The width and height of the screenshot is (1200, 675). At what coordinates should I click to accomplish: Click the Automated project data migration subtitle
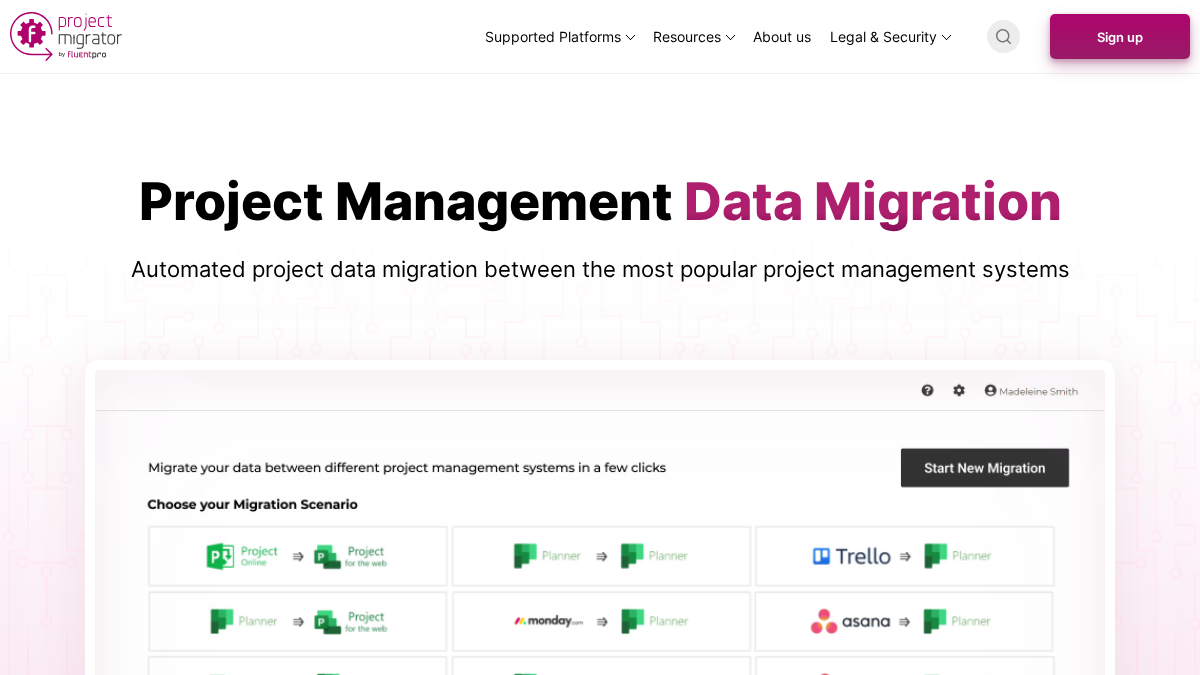coord(600,269)
